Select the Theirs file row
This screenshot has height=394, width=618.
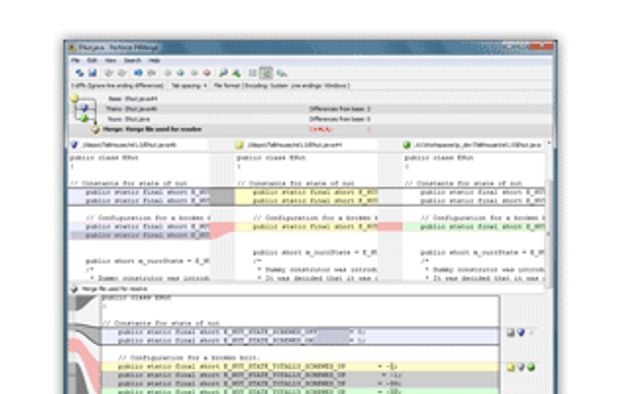click(311, 109)
